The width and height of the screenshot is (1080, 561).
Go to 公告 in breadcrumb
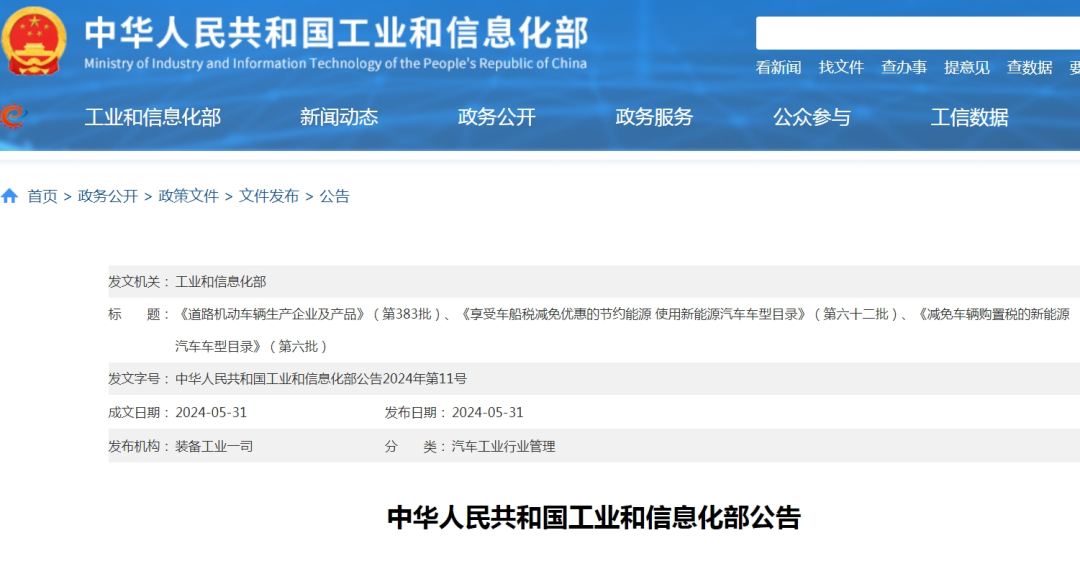334,196
